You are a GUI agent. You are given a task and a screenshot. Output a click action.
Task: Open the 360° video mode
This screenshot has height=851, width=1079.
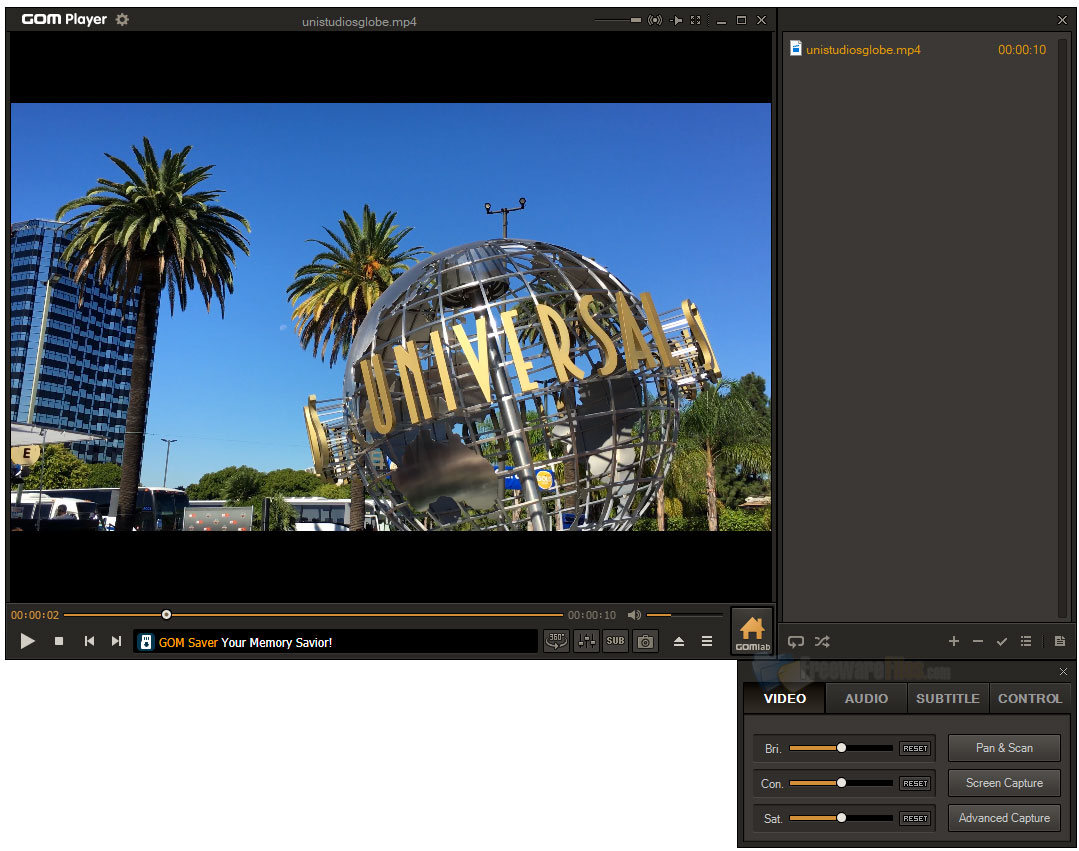(556, 641)
